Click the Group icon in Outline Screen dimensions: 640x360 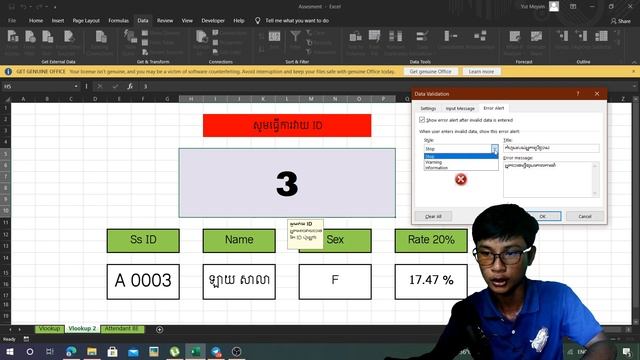tap(562, 36)
